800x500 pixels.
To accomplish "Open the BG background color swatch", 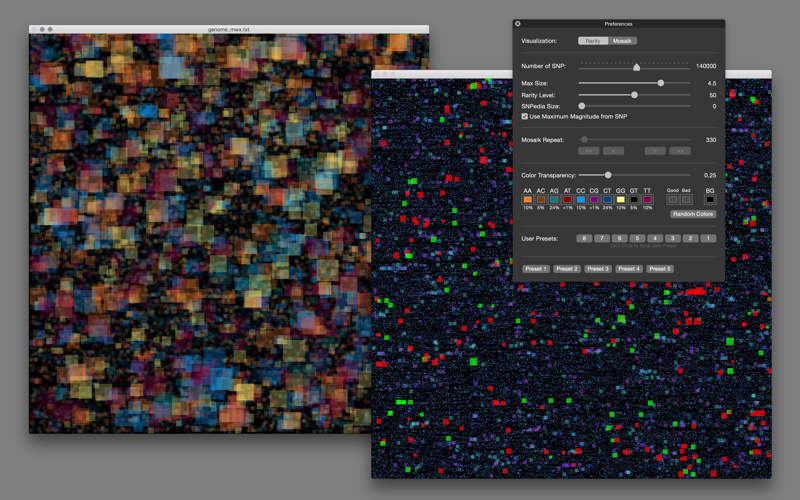I will tap(710, 199).
